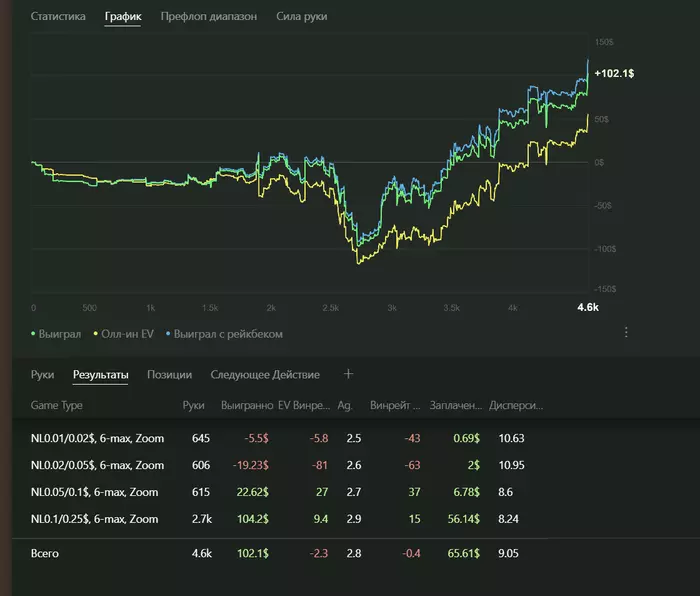Click the 104.2$ winnings value
Viewport: 700px width, 596px height.
[252, 519]
